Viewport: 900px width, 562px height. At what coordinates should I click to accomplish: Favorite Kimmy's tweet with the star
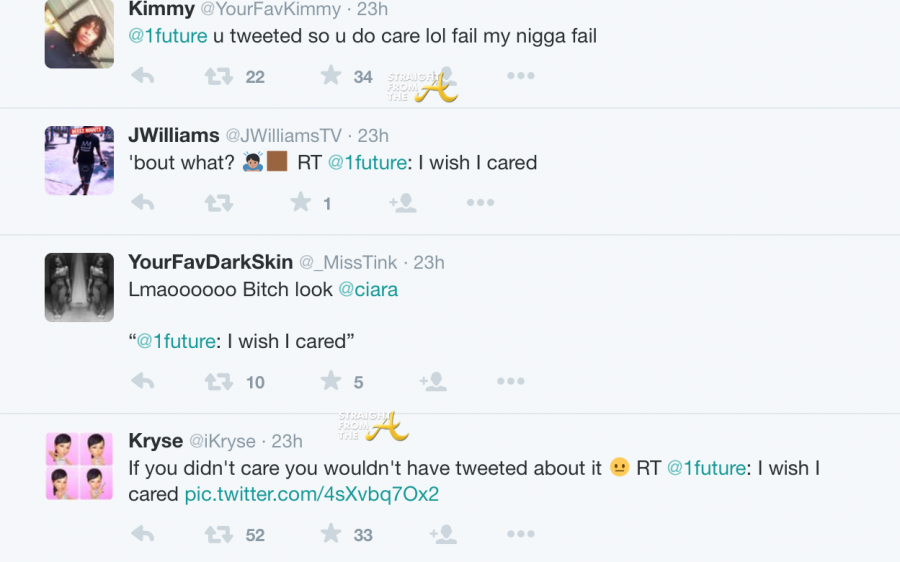pyautogui.click(x=330, y=76)
